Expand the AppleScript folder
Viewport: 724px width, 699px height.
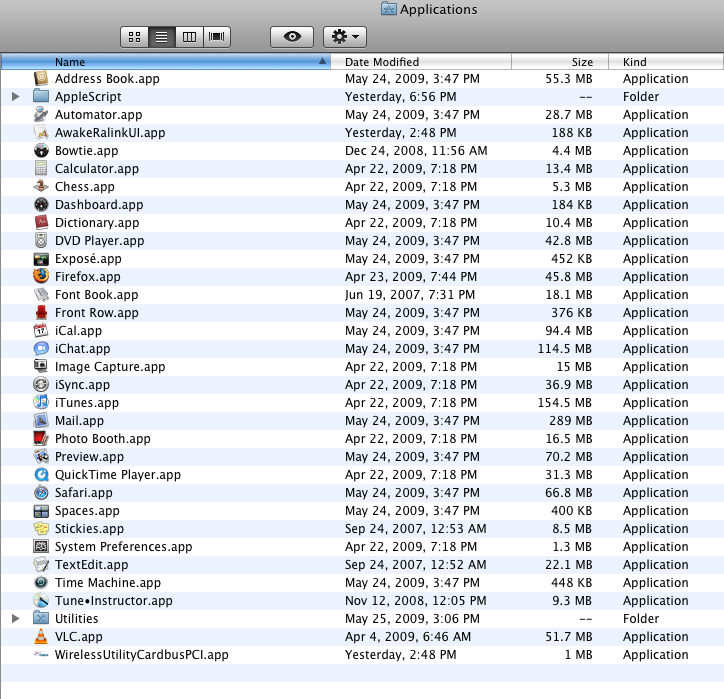[x=16, y=96]
